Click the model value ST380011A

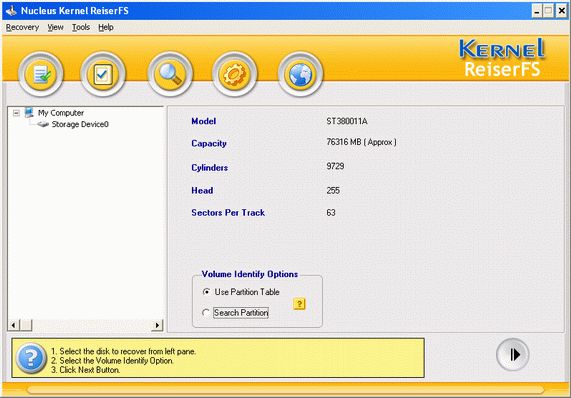pyautogui.click(x=347, y=121)
